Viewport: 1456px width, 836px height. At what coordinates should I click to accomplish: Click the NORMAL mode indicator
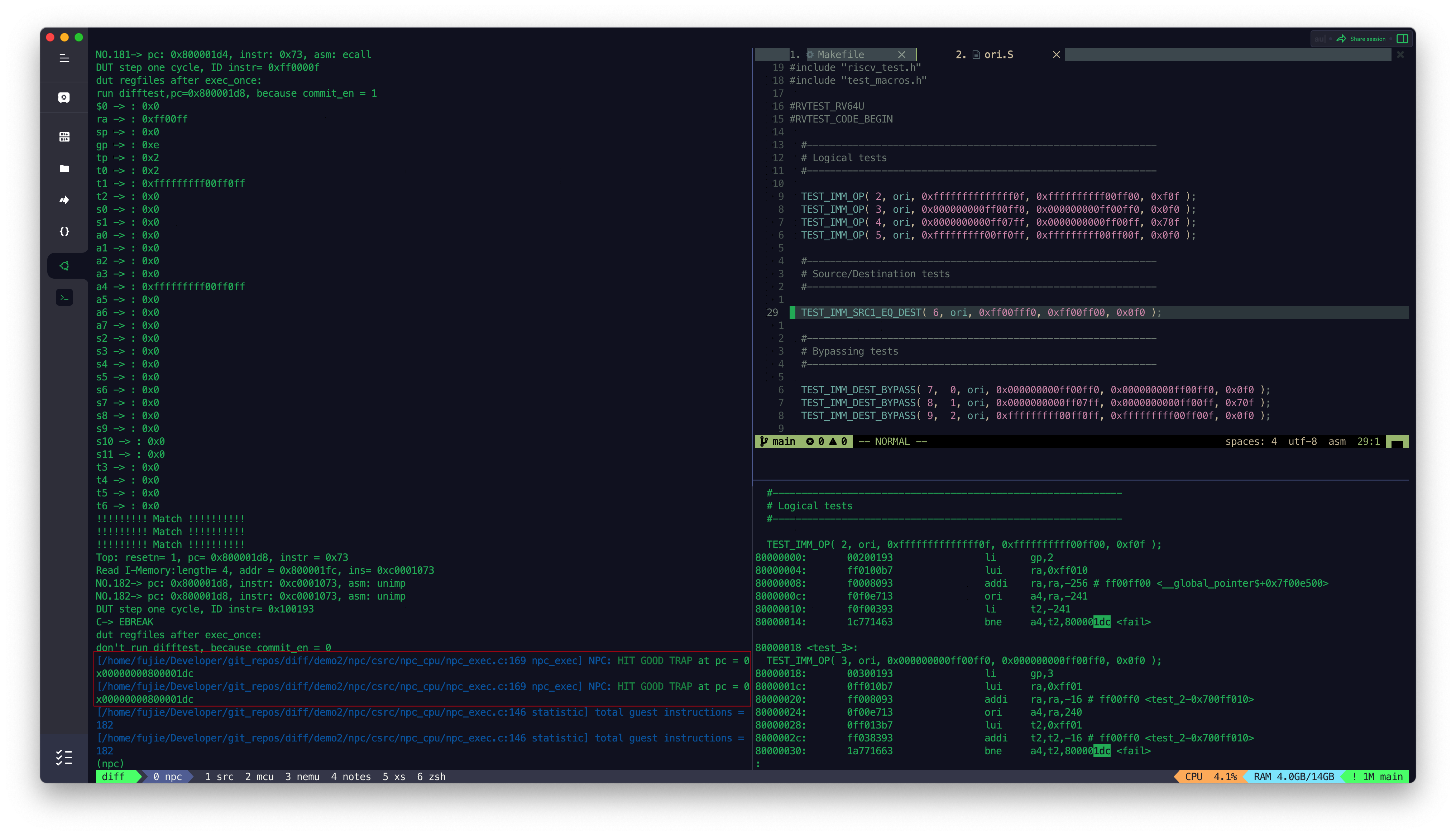893,441
